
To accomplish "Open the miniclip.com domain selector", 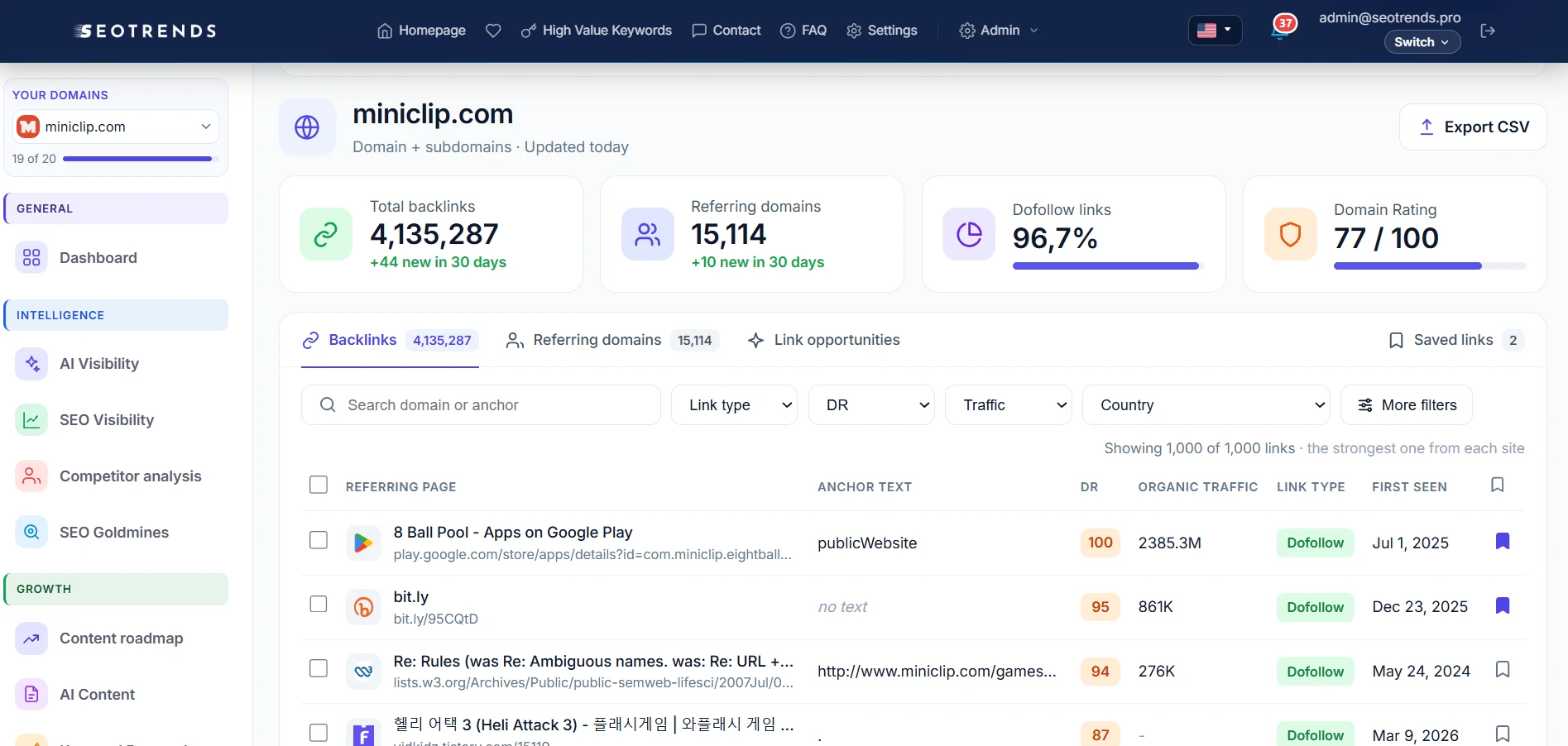I will click(116, 127).
